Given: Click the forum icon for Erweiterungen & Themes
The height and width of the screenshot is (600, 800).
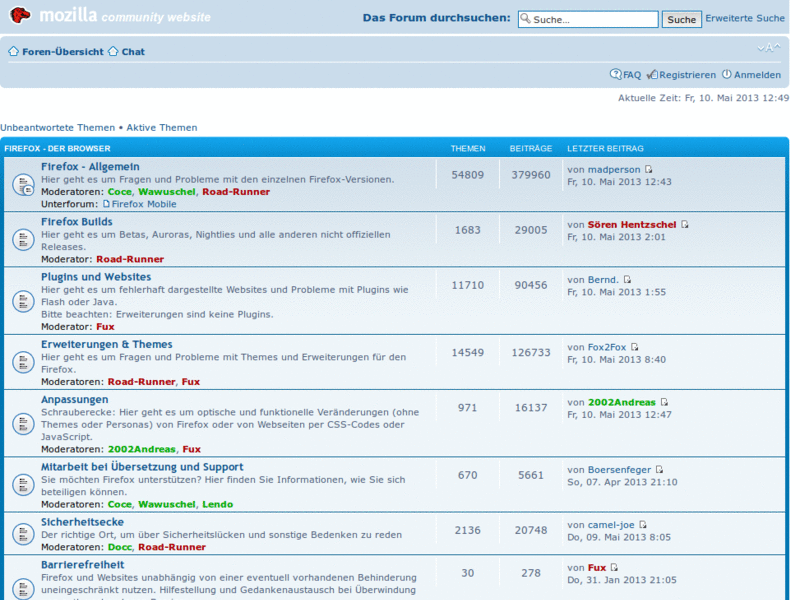Looking at the screenshot, I should [x=23, y=362].
